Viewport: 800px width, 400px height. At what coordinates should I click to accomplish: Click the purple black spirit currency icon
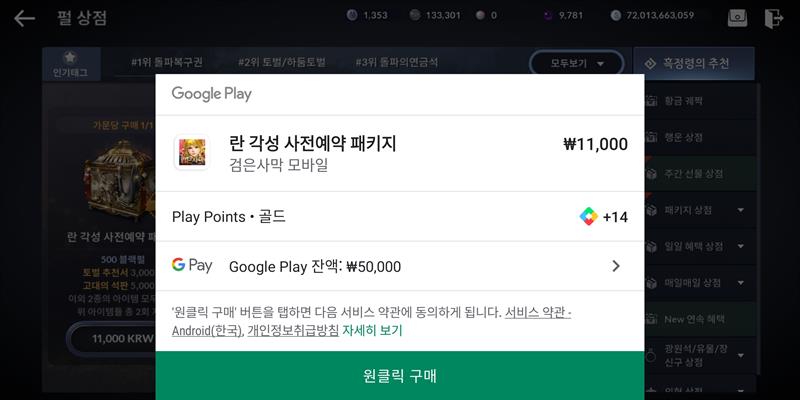click(547, 15)
